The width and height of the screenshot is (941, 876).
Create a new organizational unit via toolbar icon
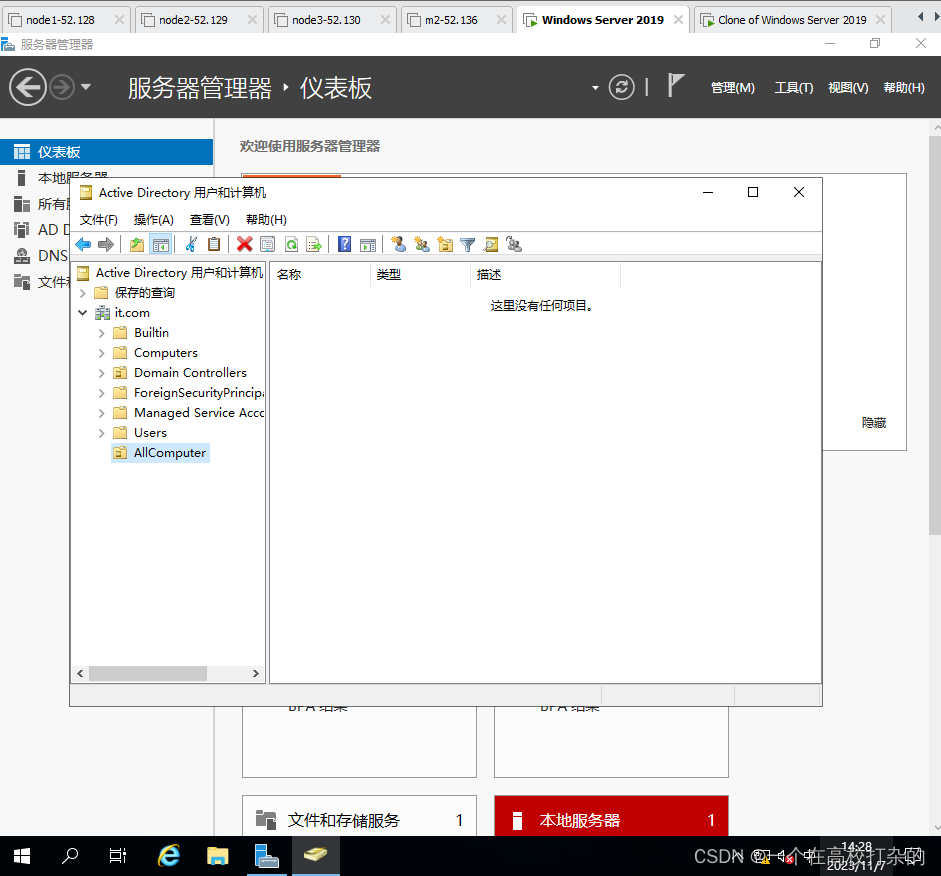445,244
